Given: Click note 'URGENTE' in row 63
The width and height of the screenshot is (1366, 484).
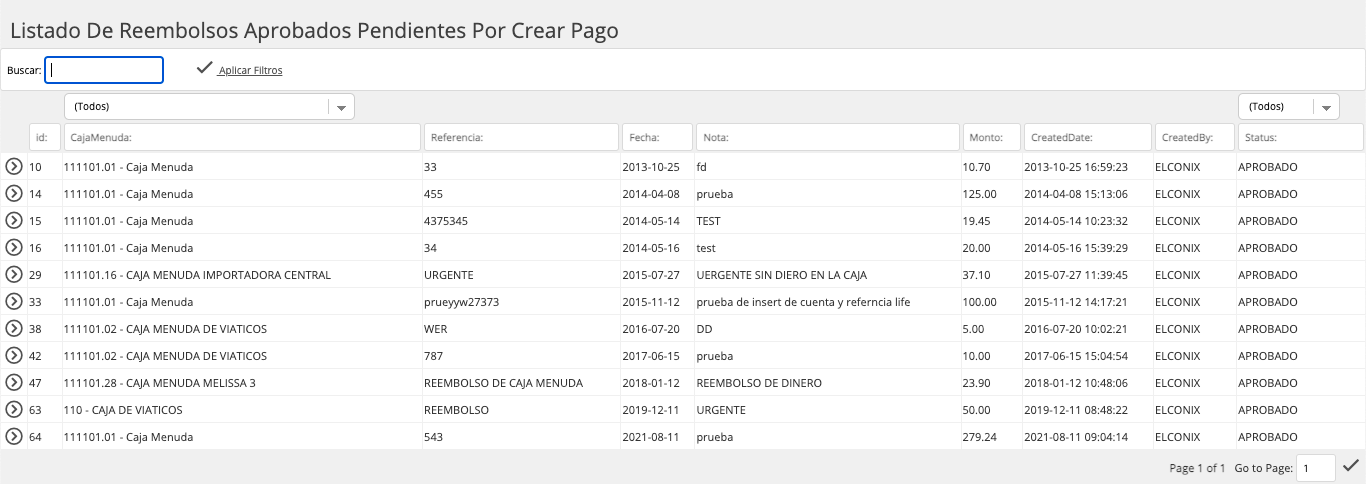Looking at the screenshot, I should pos(721,410).
